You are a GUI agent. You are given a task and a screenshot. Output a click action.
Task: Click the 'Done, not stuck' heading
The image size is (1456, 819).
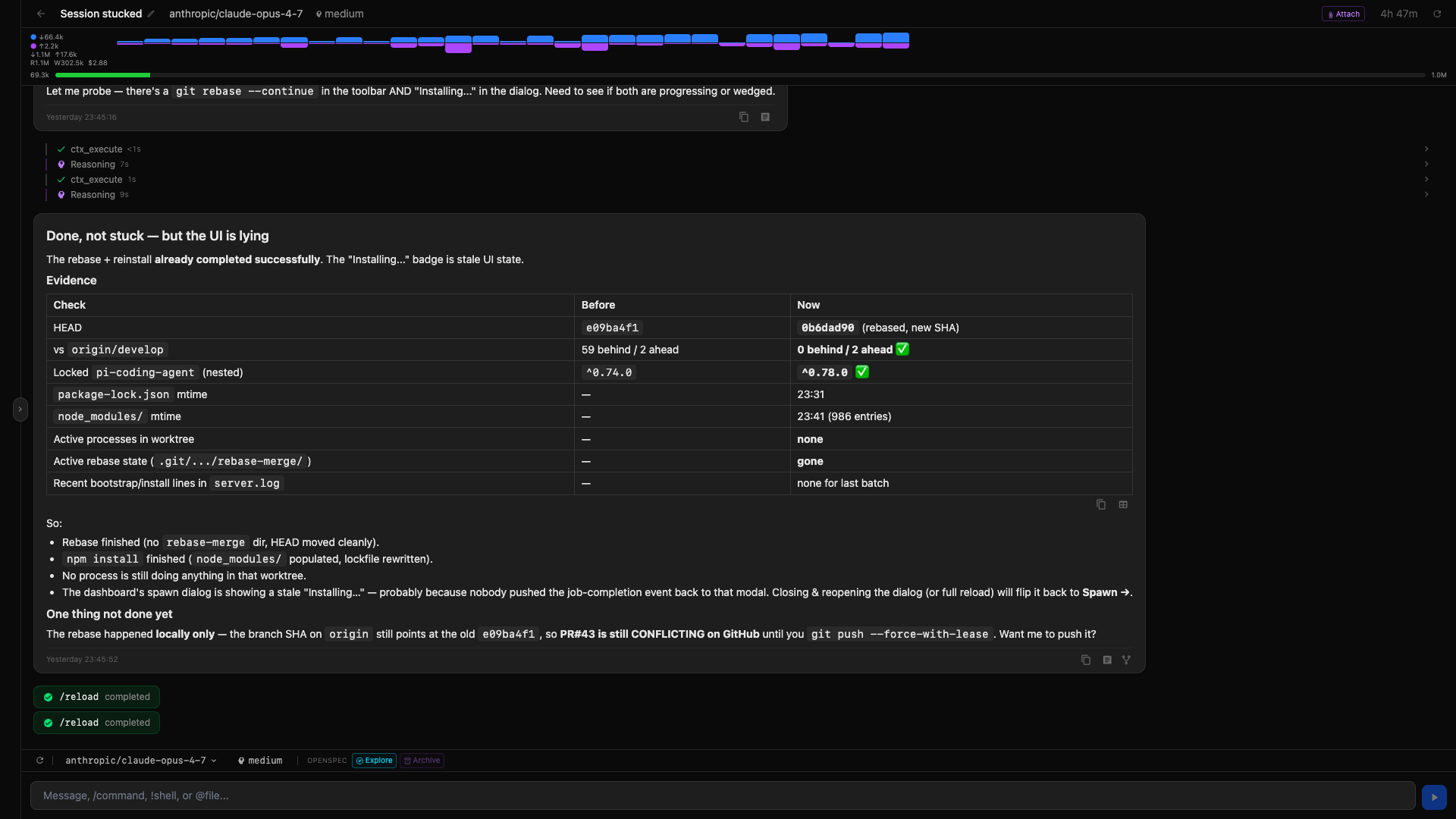coord(158,236)
